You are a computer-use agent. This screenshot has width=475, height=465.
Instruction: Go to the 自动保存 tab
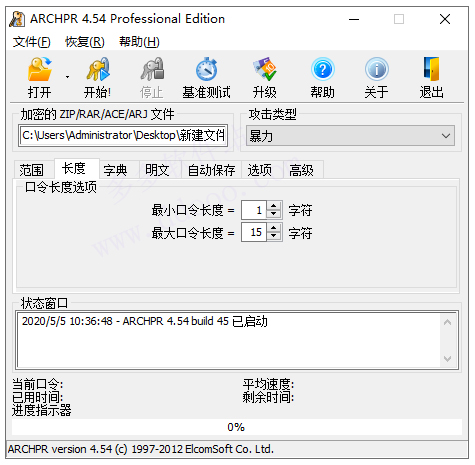[211, 170]
